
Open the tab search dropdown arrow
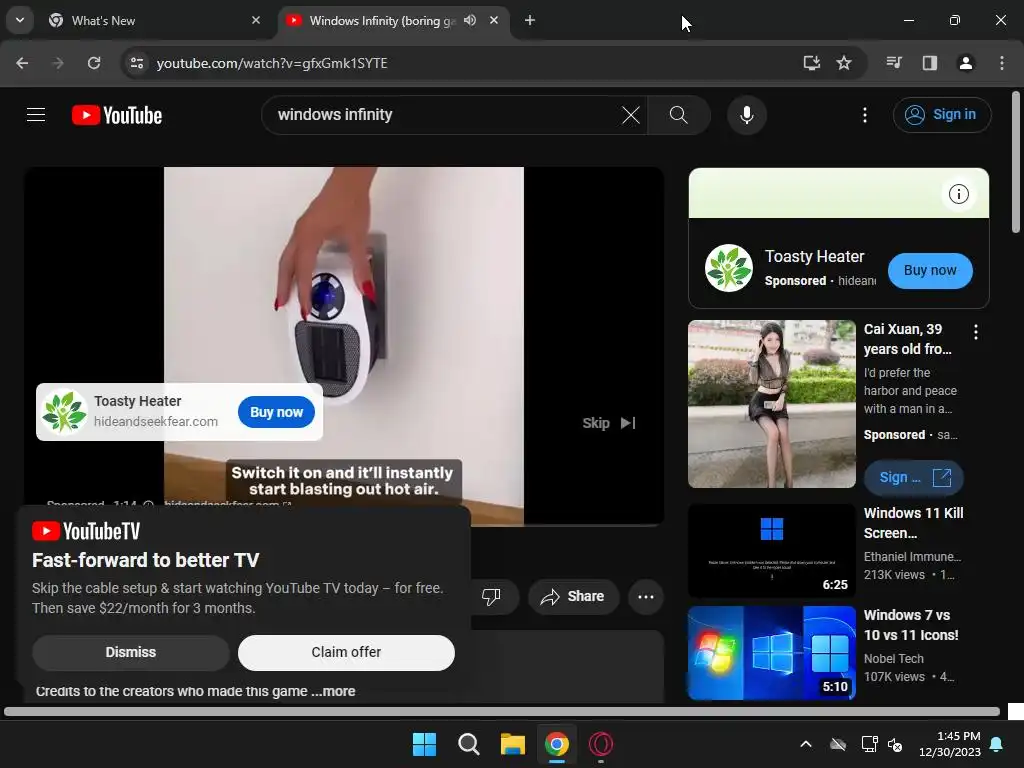coord(20,20)
